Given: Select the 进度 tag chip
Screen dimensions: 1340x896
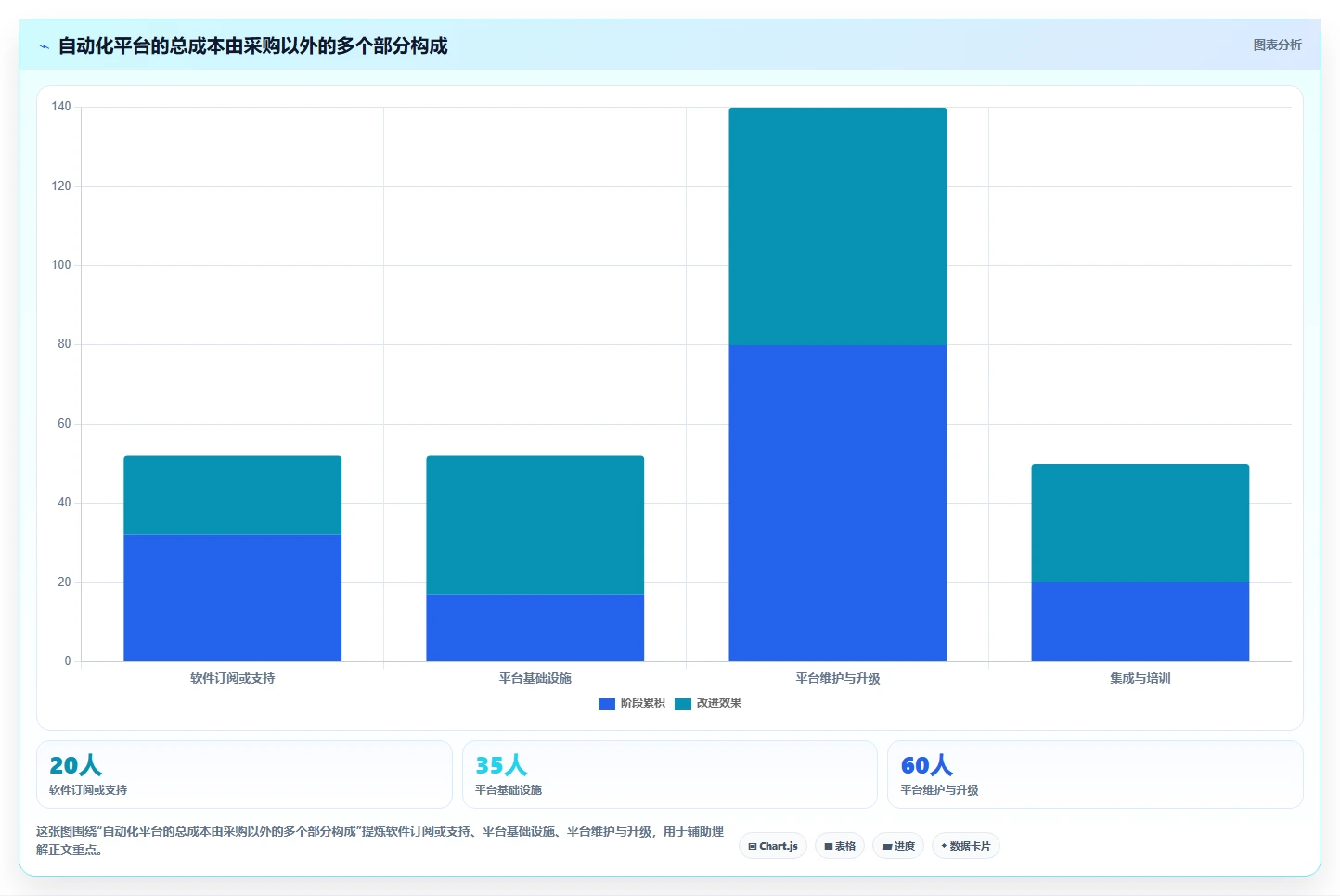Looking at the screenshot, I should pos(898,846).
